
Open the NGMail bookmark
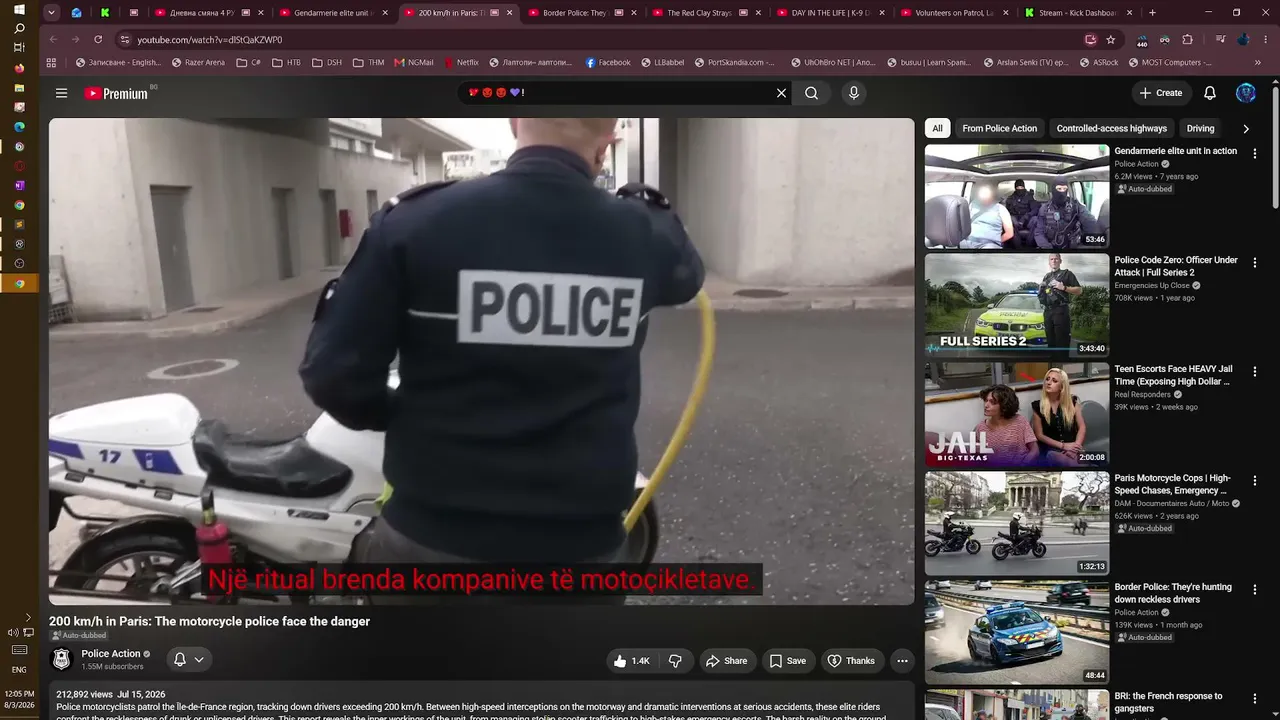(414, 62)
